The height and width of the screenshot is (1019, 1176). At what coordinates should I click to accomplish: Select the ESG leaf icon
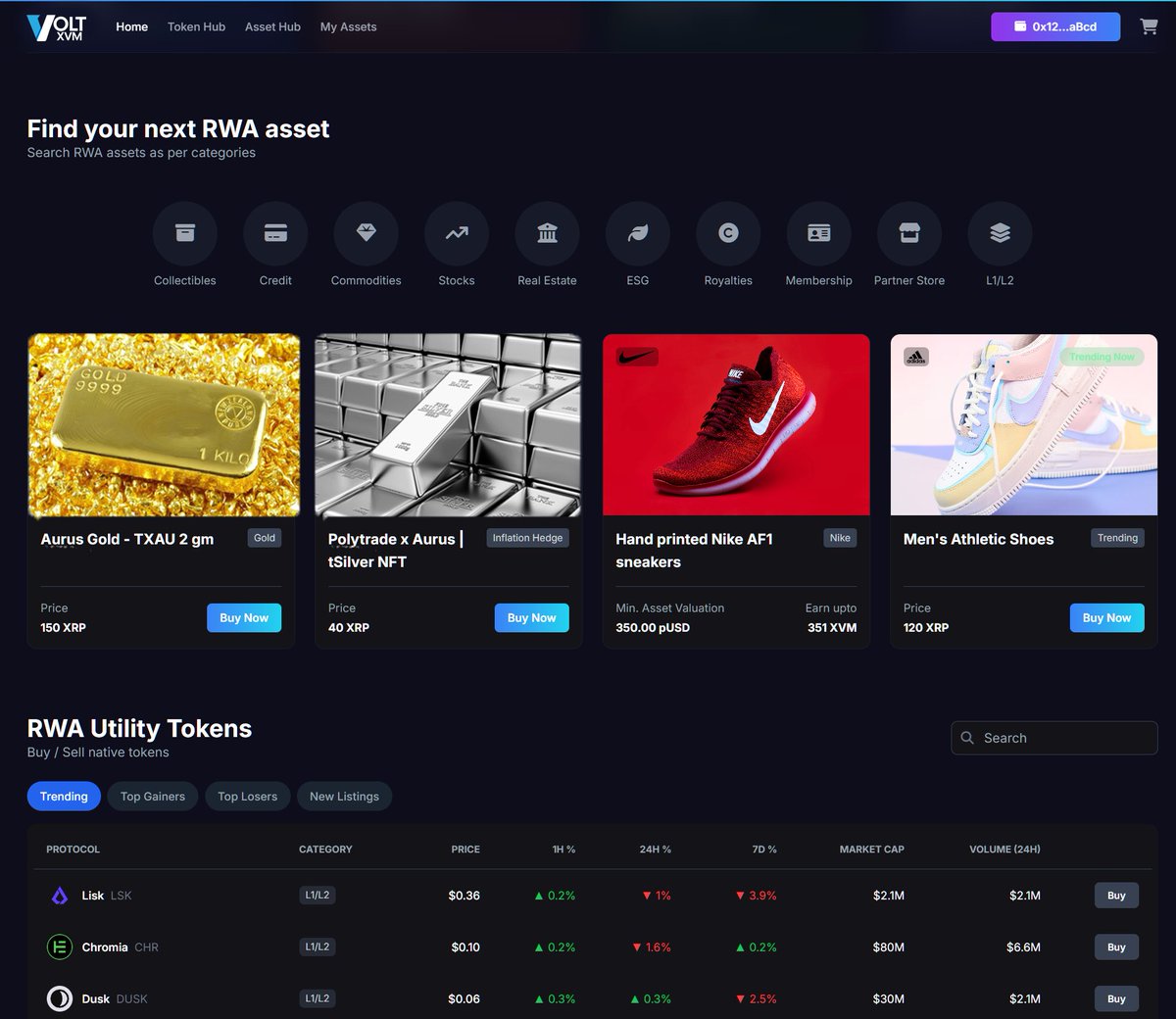click(x=638, y=233)
